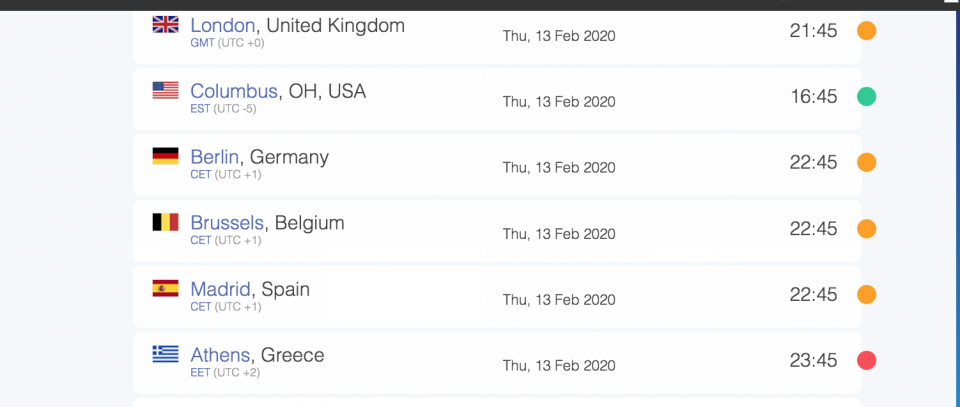Click the orange status dot for London
Screen dimensions: 960x407
click(x=866, y=31)
